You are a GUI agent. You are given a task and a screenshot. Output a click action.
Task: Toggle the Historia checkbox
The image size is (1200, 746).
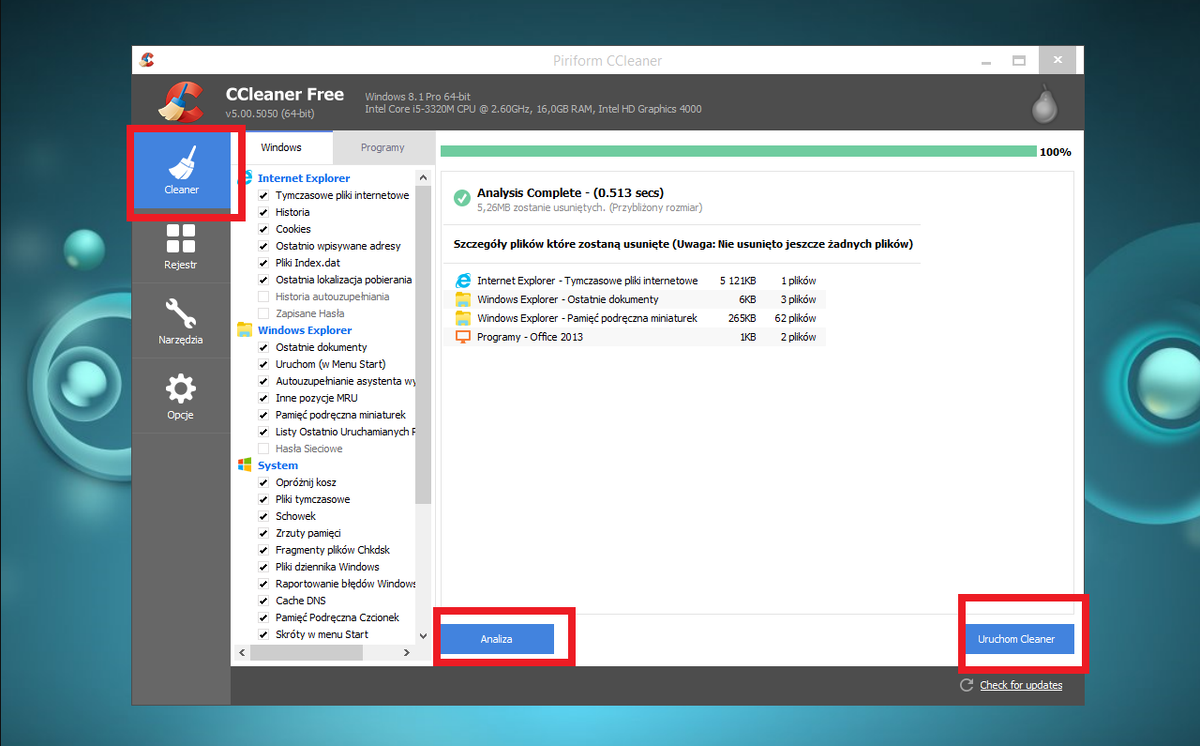264,212
